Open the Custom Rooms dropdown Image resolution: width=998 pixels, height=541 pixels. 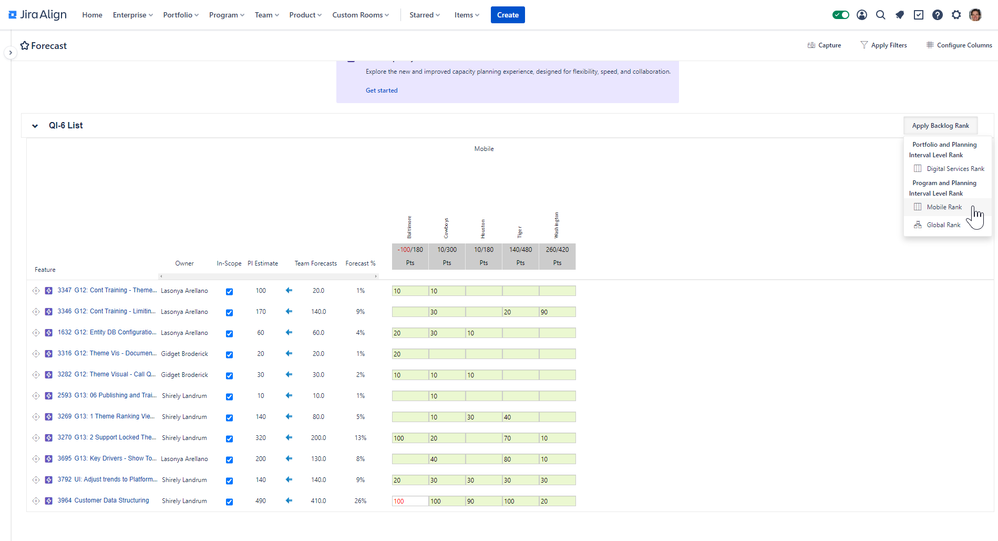point(360,15)
